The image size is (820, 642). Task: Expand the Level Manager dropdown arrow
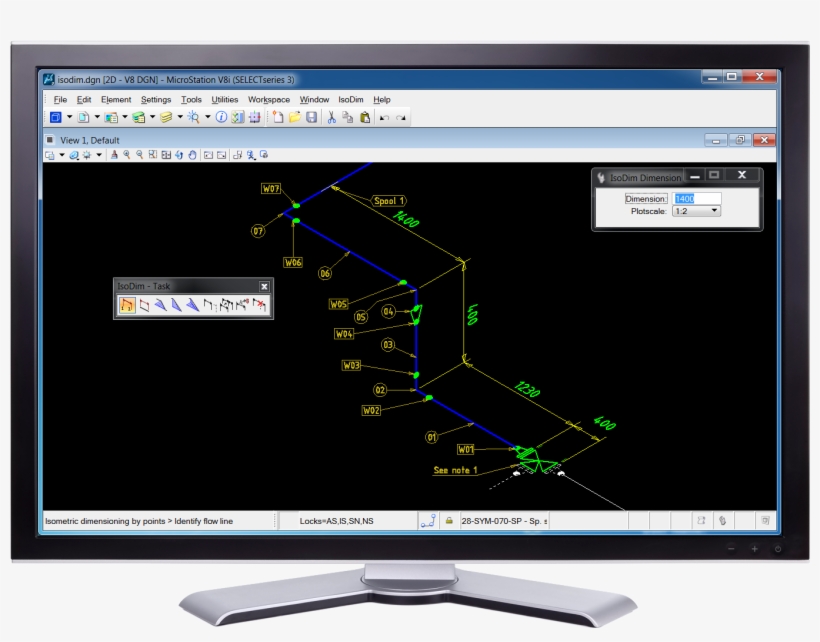152,117
